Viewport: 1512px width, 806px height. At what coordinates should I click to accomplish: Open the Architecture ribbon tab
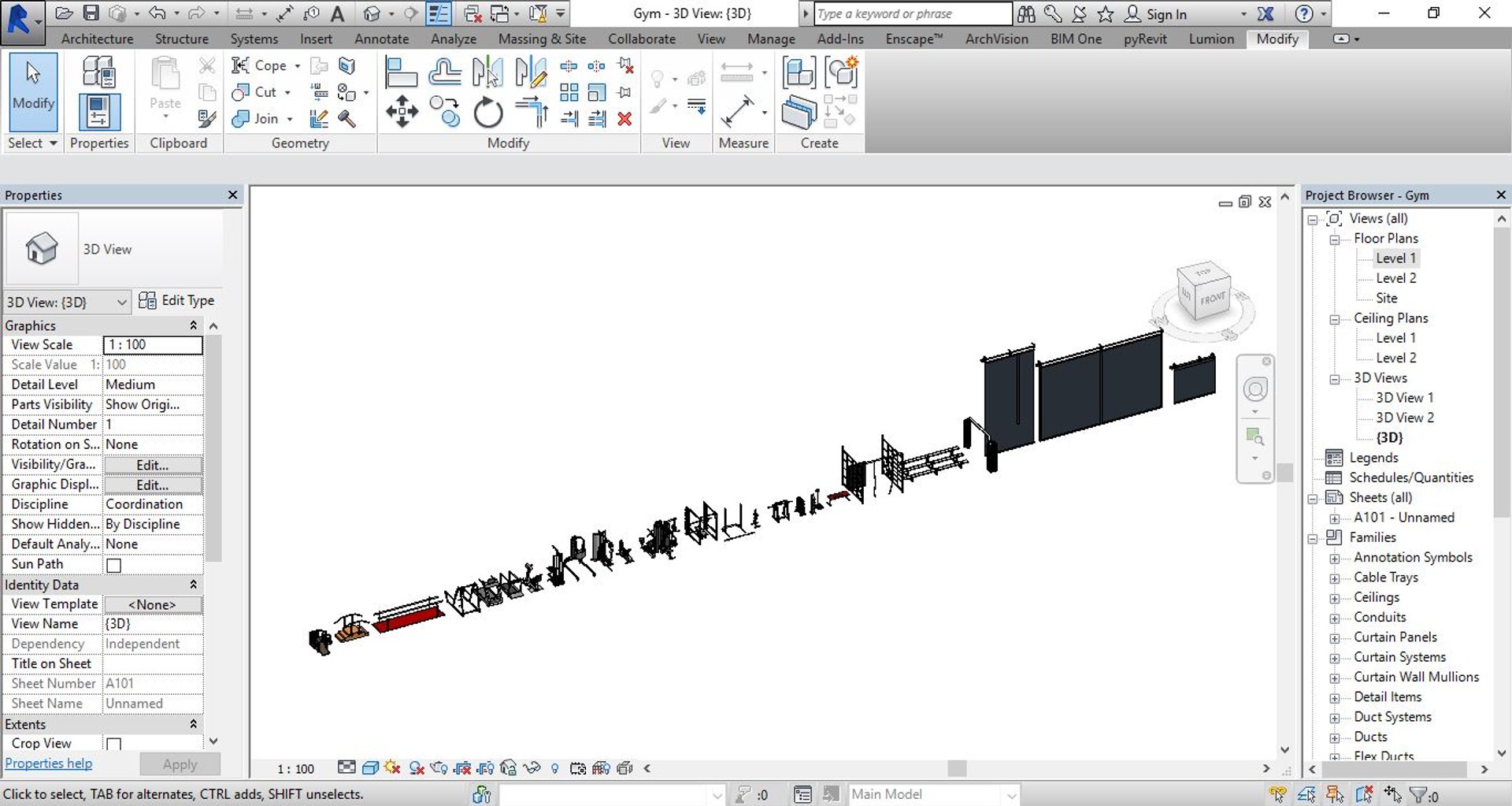[97, 39]
